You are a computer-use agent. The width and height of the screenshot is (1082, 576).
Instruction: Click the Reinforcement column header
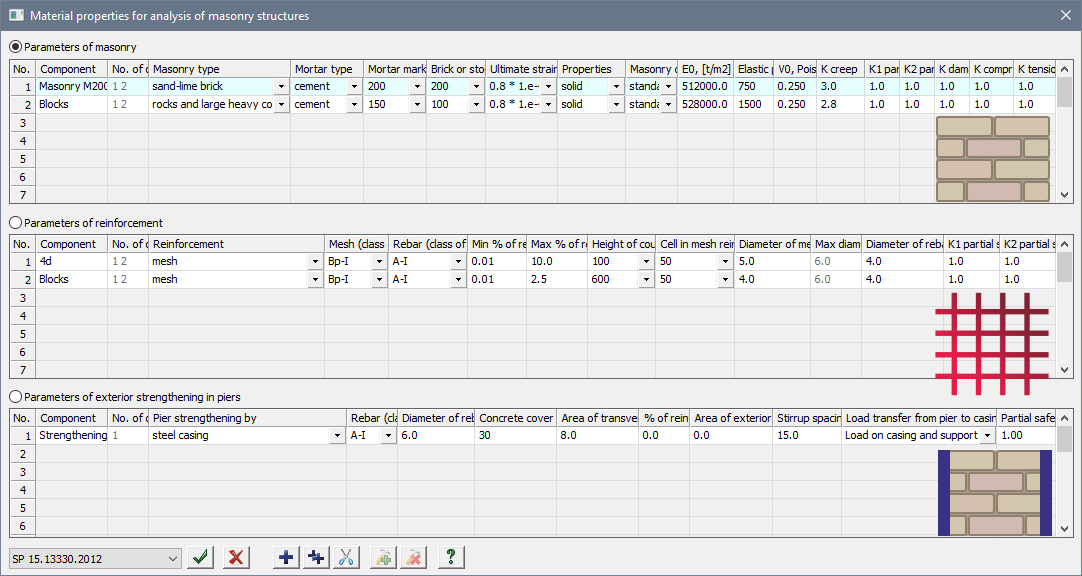tap(236, 244)
